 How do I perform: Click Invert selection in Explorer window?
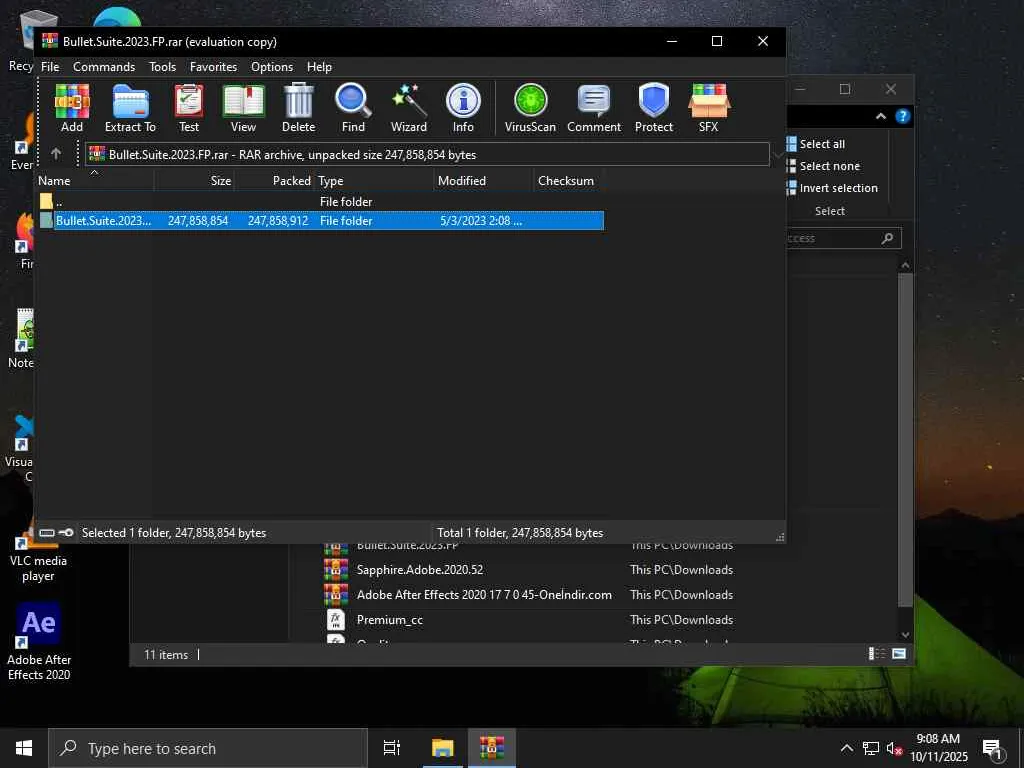coord(833,188)
